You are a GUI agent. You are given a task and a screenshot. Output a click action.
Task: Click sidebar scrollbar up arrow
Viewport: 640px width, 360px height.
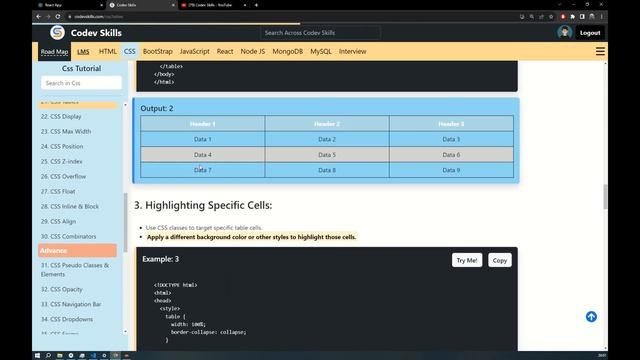[125, 105]
